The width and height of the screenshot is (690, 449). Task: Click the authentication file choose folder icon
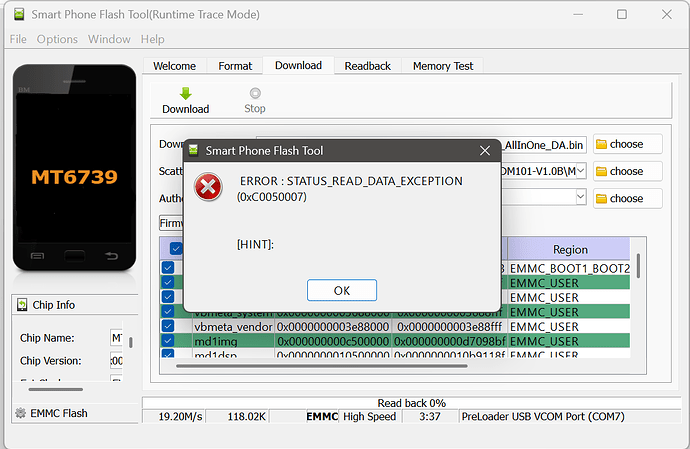(602, 198)
